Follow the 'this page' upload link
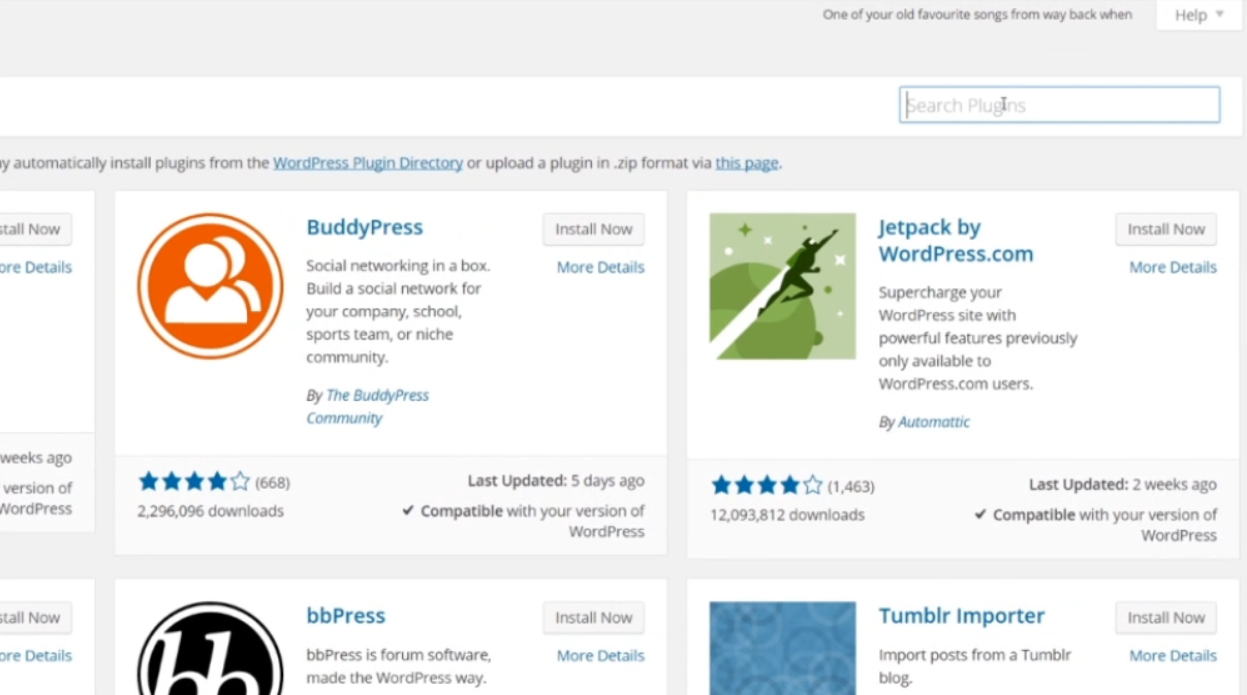This screenshot has width=1247, height=695. (747, 162)
